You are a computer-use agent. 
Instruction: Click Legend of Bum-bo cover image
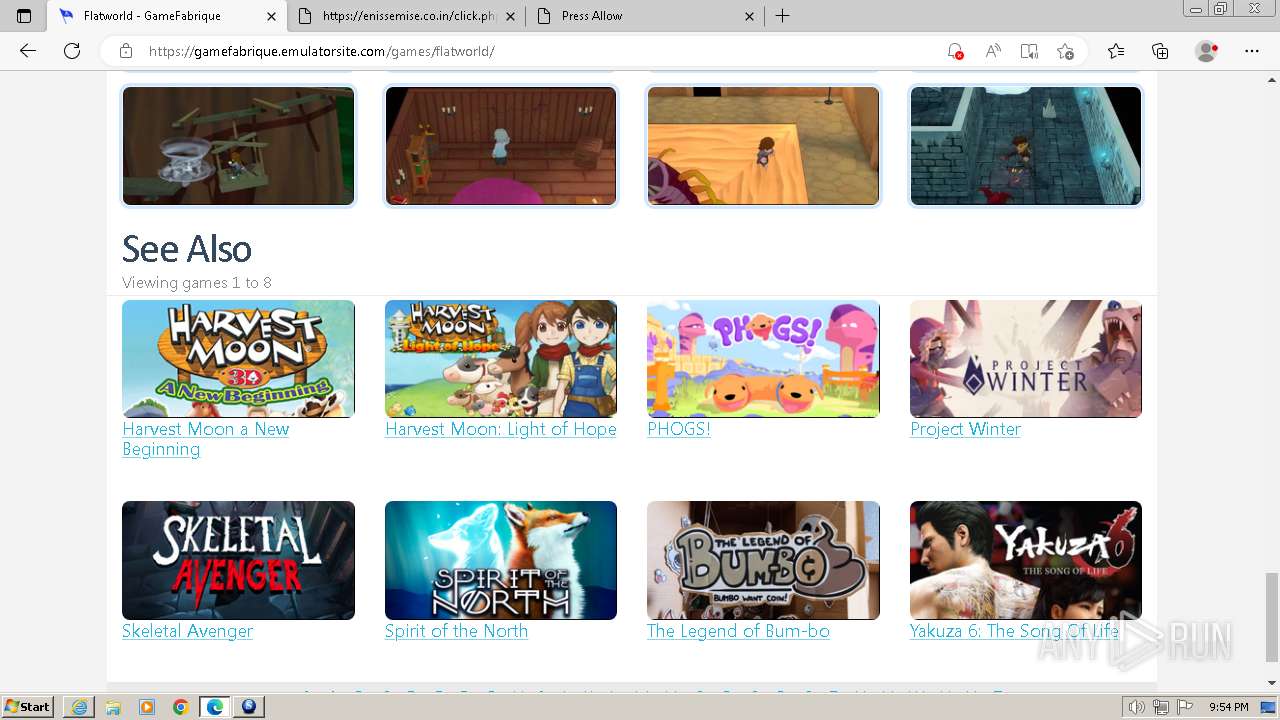tap(763, 560)
